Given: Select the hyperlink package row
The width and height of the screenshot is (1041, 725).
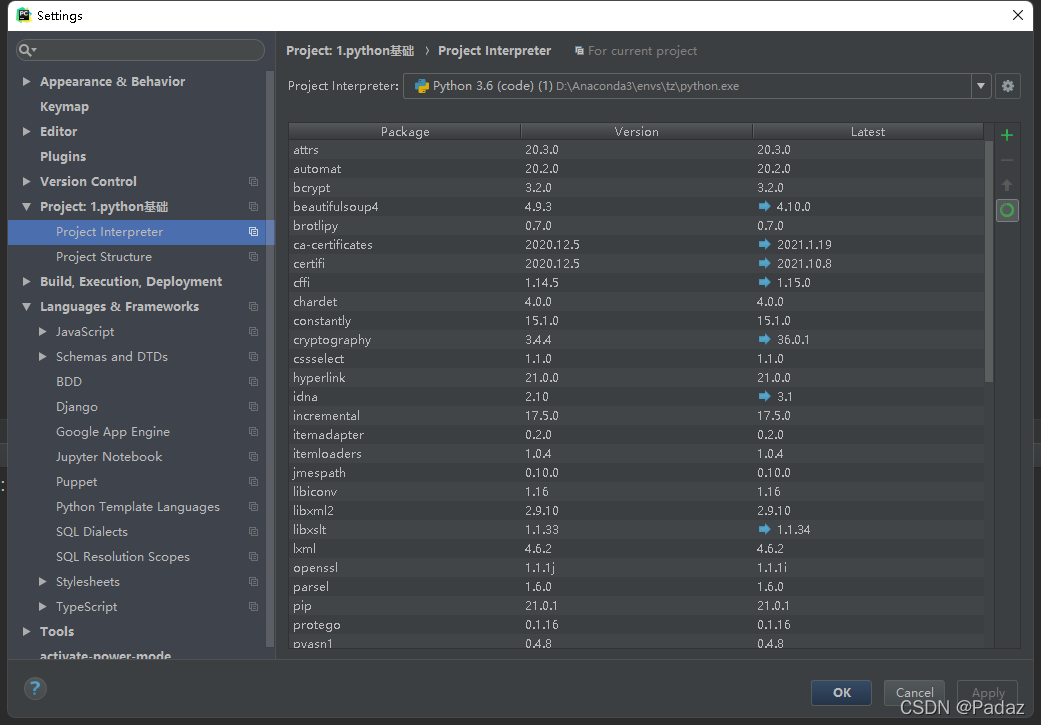Looking at the screenshot, I should [637, 377].
